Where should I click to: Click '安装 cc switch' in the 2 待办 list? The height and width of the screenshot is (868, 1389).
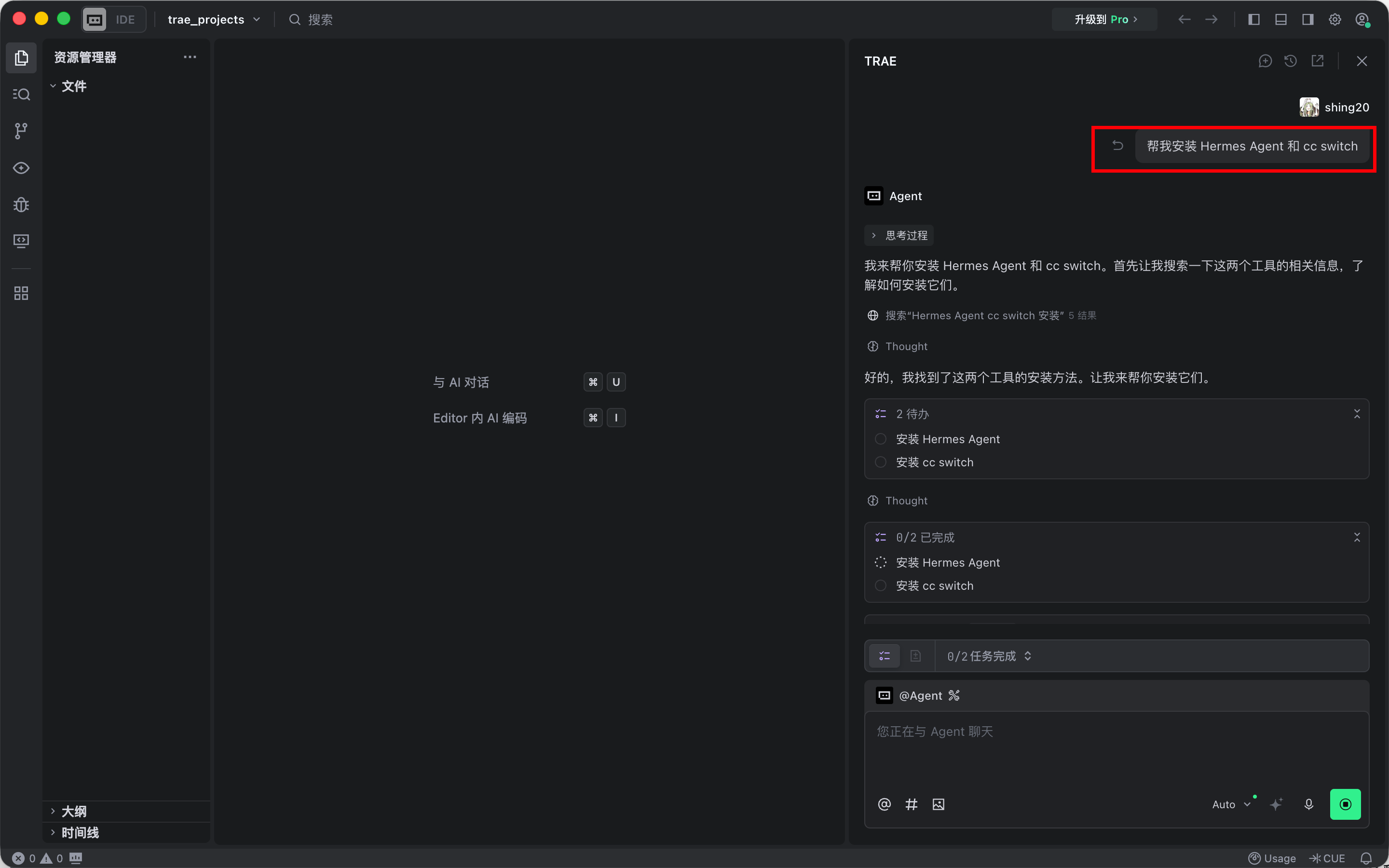pos(934,462)
